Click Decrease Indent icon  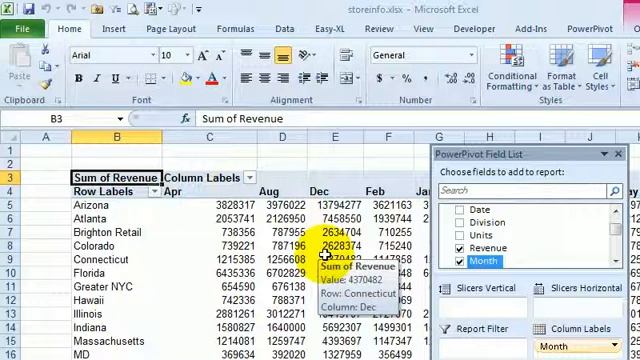click(x=304, y=78)
